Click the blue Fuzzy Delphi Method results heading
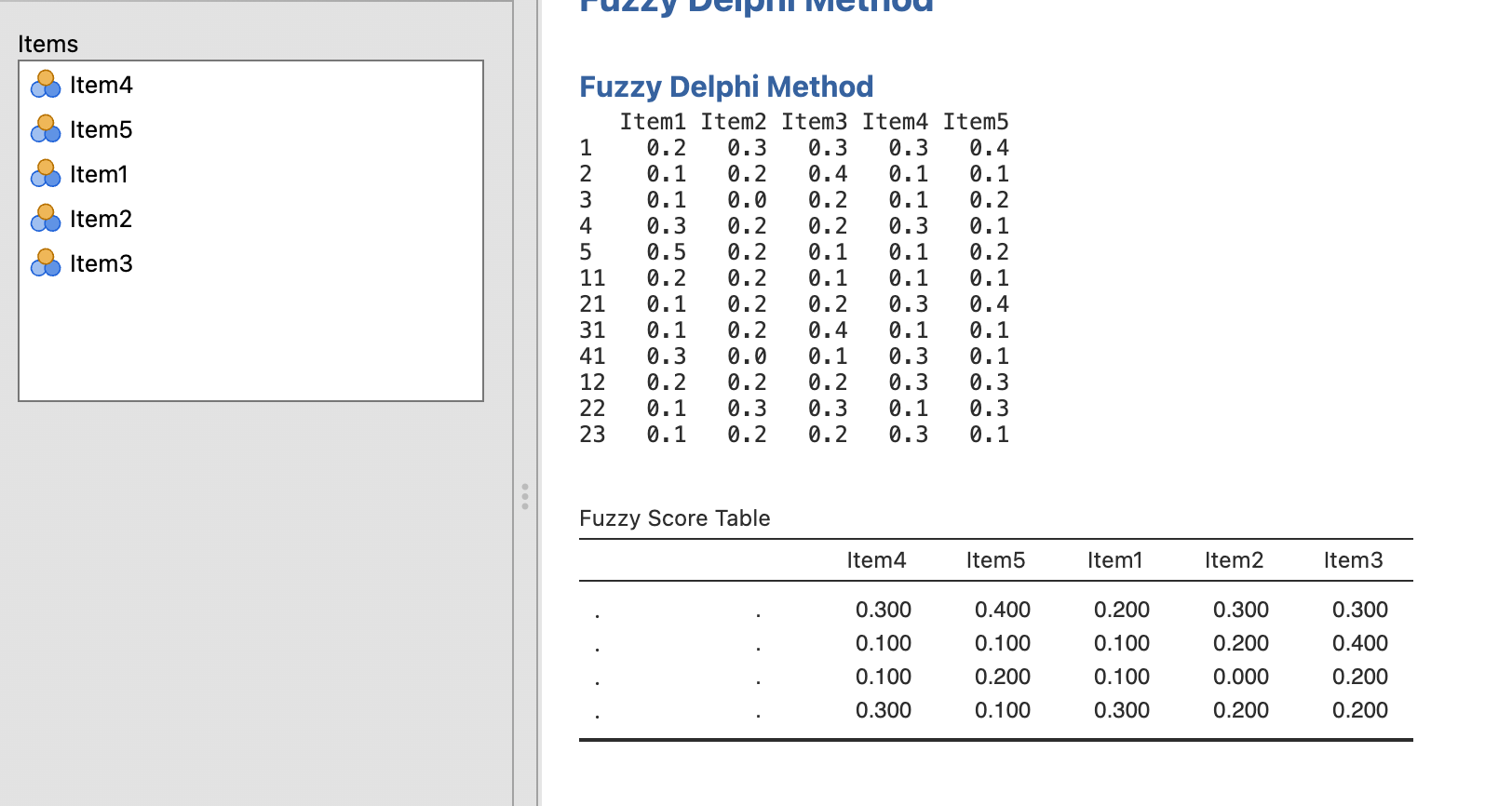This screenshot has height=806, width=1512. click(726, 87)
